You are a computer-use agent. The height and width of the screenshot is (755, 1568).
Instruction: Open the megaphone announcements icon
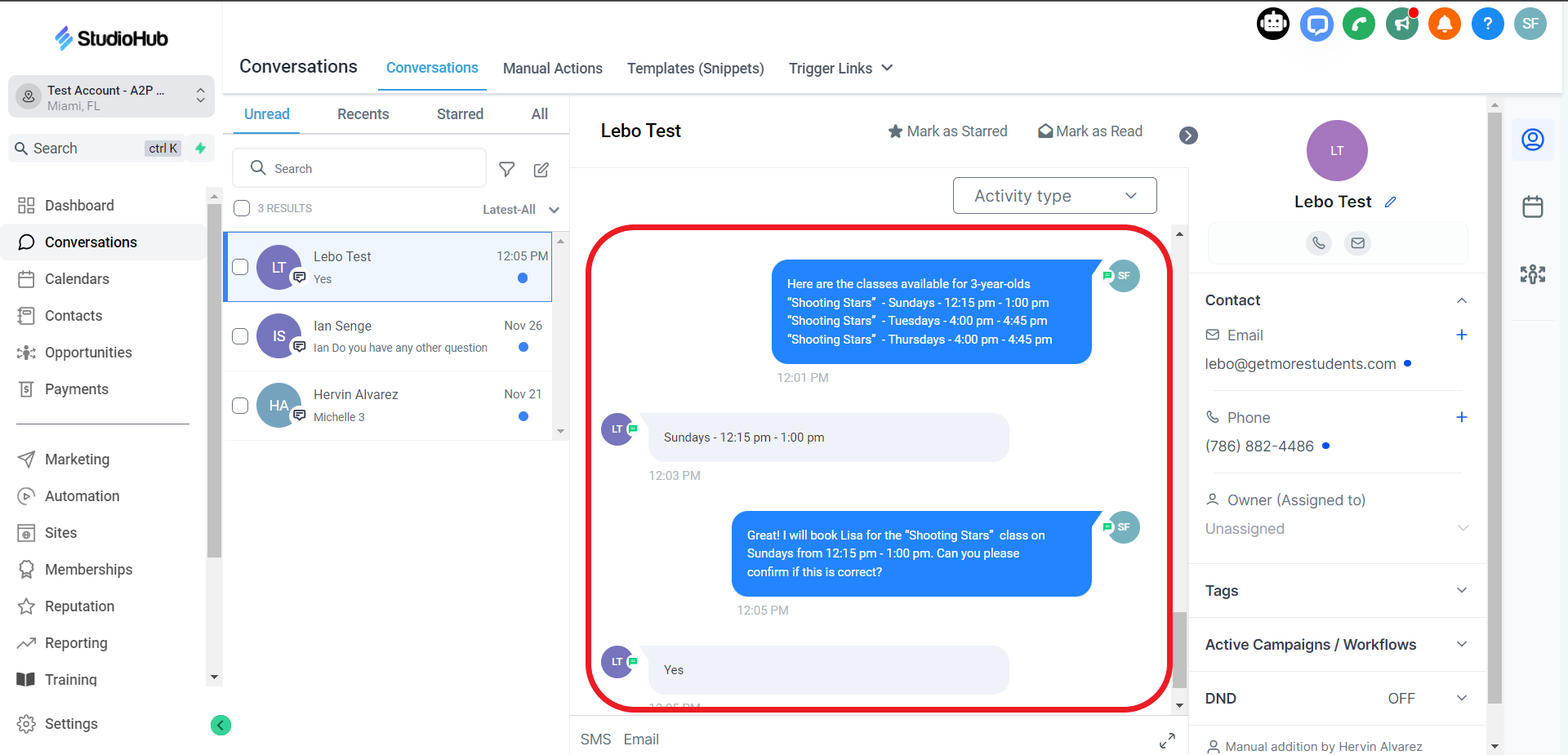click(x=1402, y=24)
